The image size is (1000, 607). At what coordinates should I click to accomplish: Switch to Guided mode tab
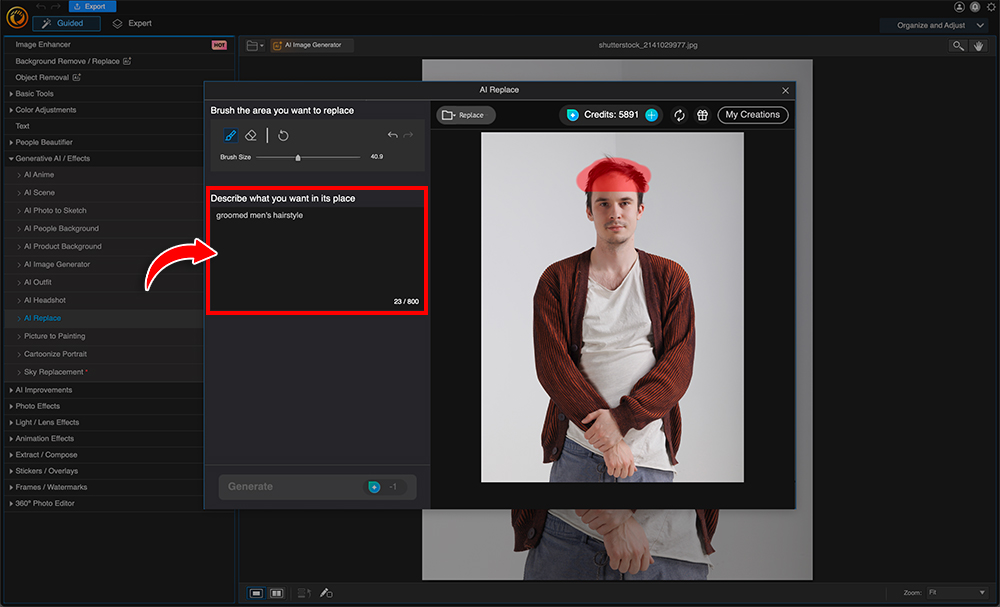[66, 24]
